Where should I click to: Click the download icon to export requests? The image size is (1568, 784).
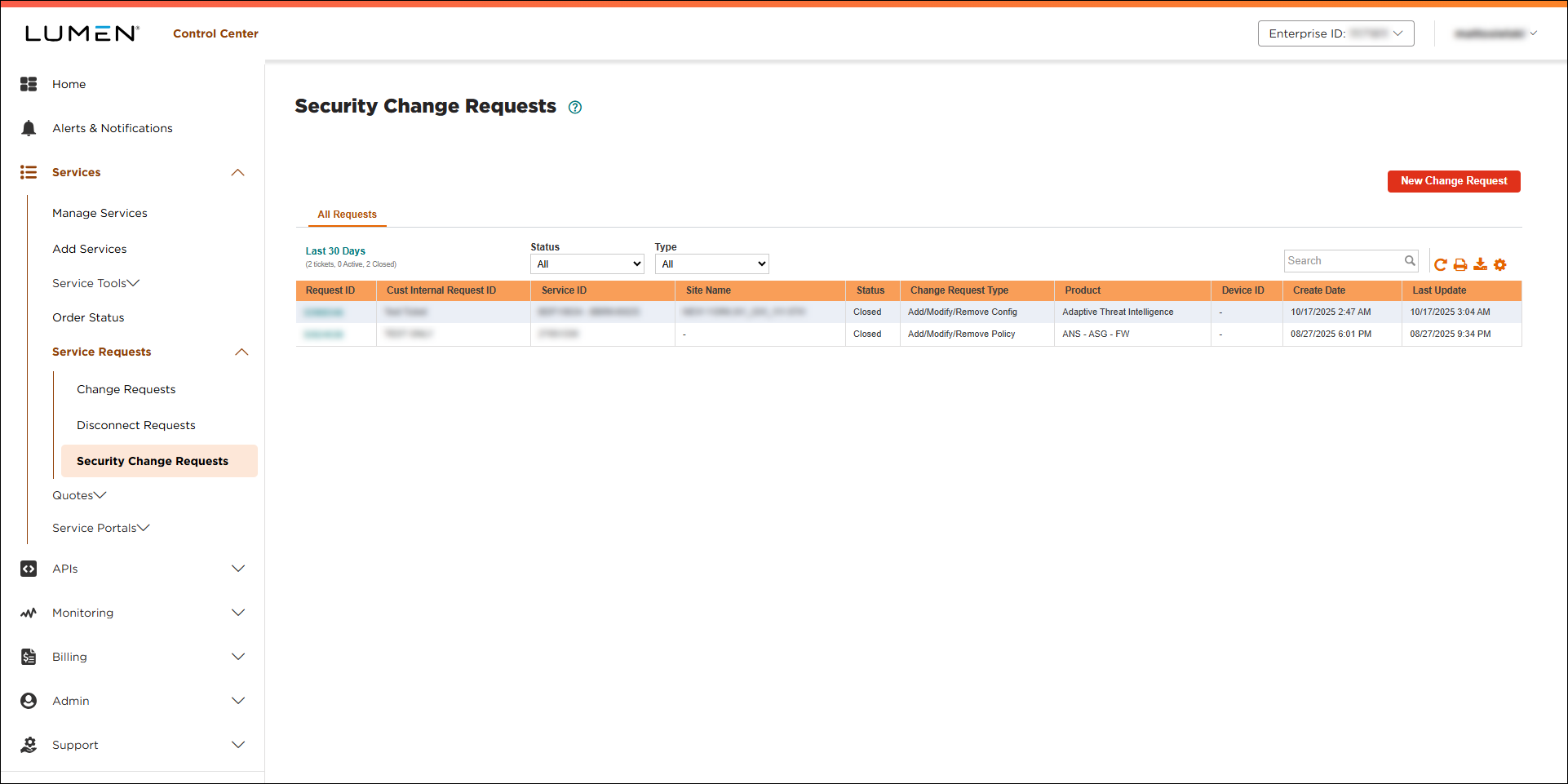(1481, 264)
